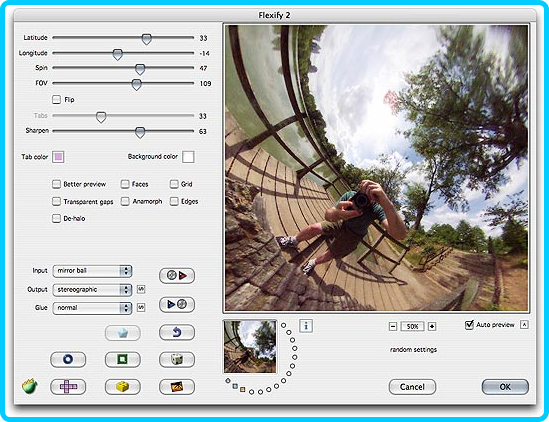Open the Input dropdown showing mirror ball
Viewport: 549px width, 422px height.
92,271
